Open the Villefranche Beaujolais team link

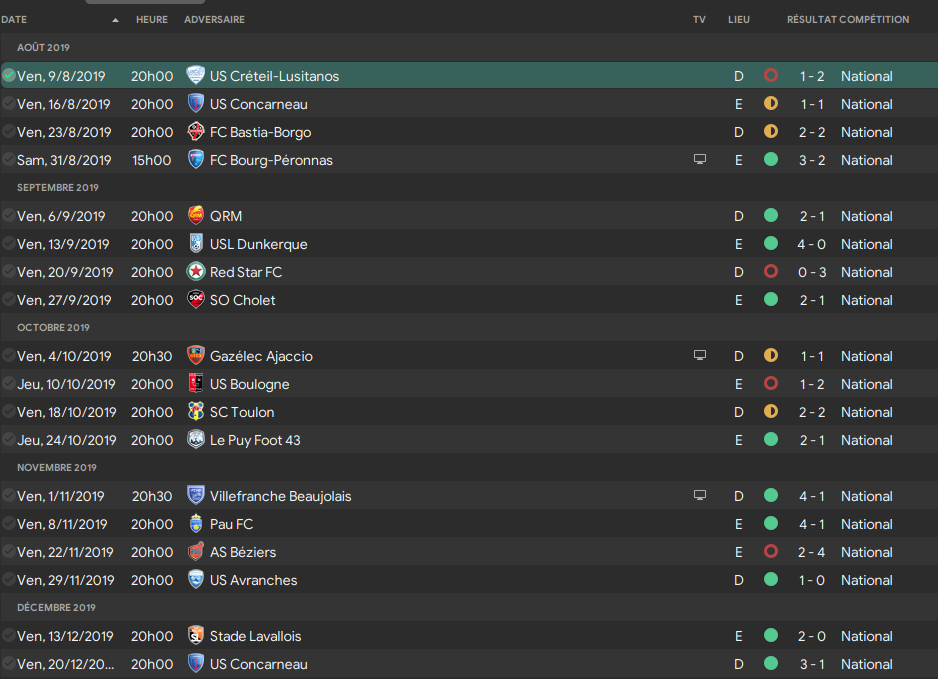click(x=281, y=496)
